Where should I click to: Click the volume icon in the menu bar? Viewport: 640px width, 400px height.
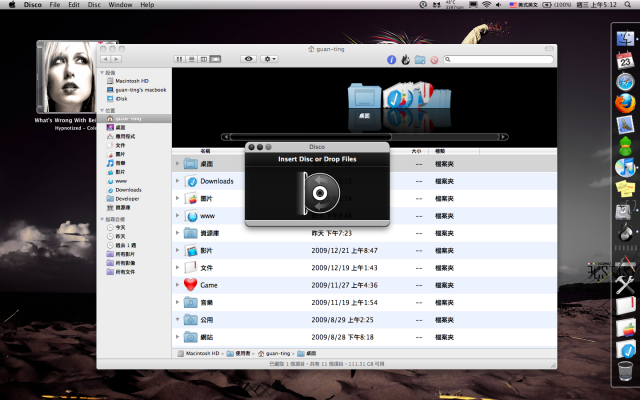[498, 4]
